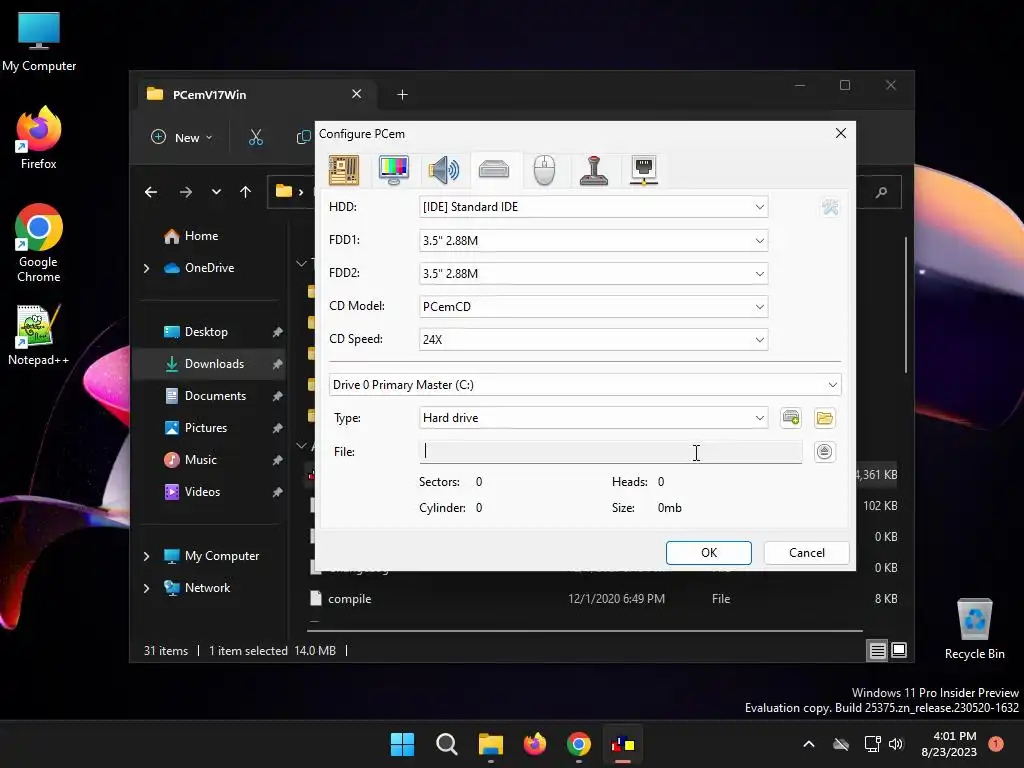Viewport: 1024px width, 768px height.
Task: Open the Google Chrome desktop shortcut
Action: [39, 243]
